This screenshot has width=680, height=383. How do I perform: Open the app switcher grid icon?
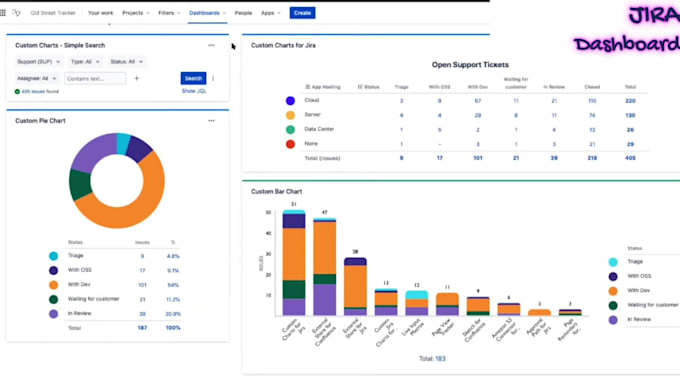(x=3, y=13)
